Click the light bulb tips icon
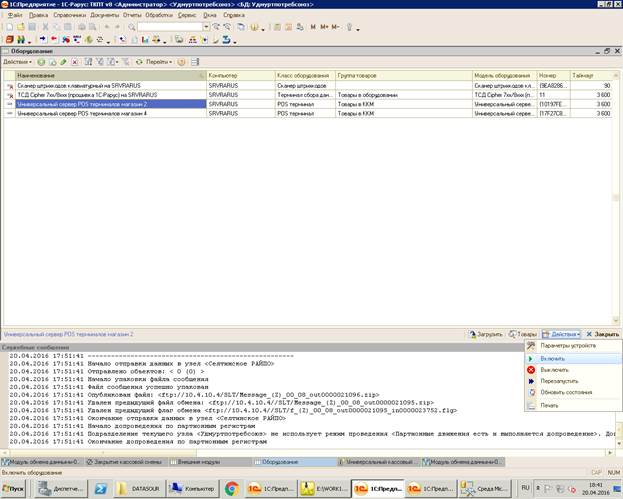The image size is (623, 499). click(x=350, y=27)
